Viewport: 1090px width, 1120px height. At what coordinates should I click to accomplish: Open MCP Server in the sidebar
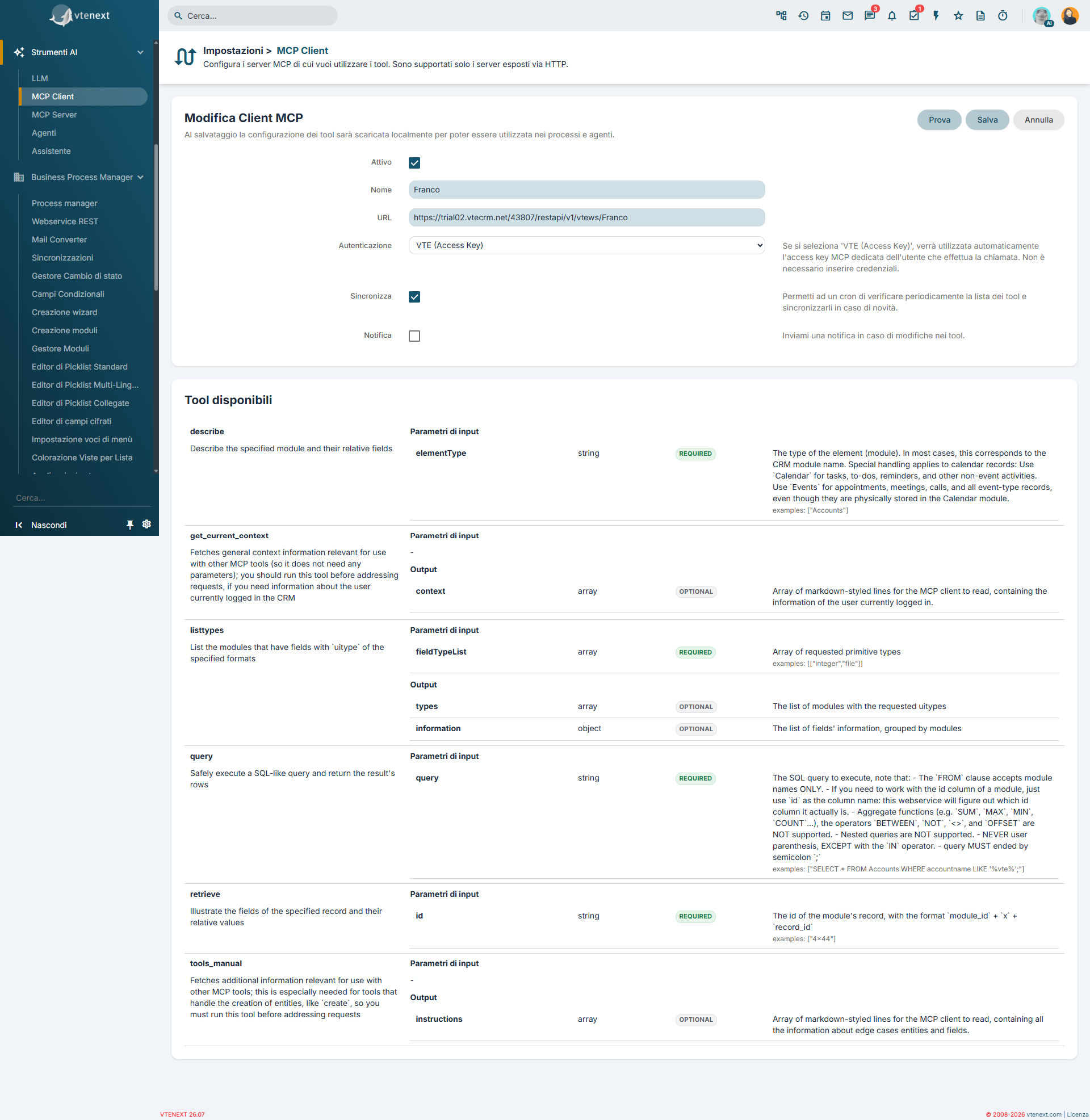tap(54, 115)
